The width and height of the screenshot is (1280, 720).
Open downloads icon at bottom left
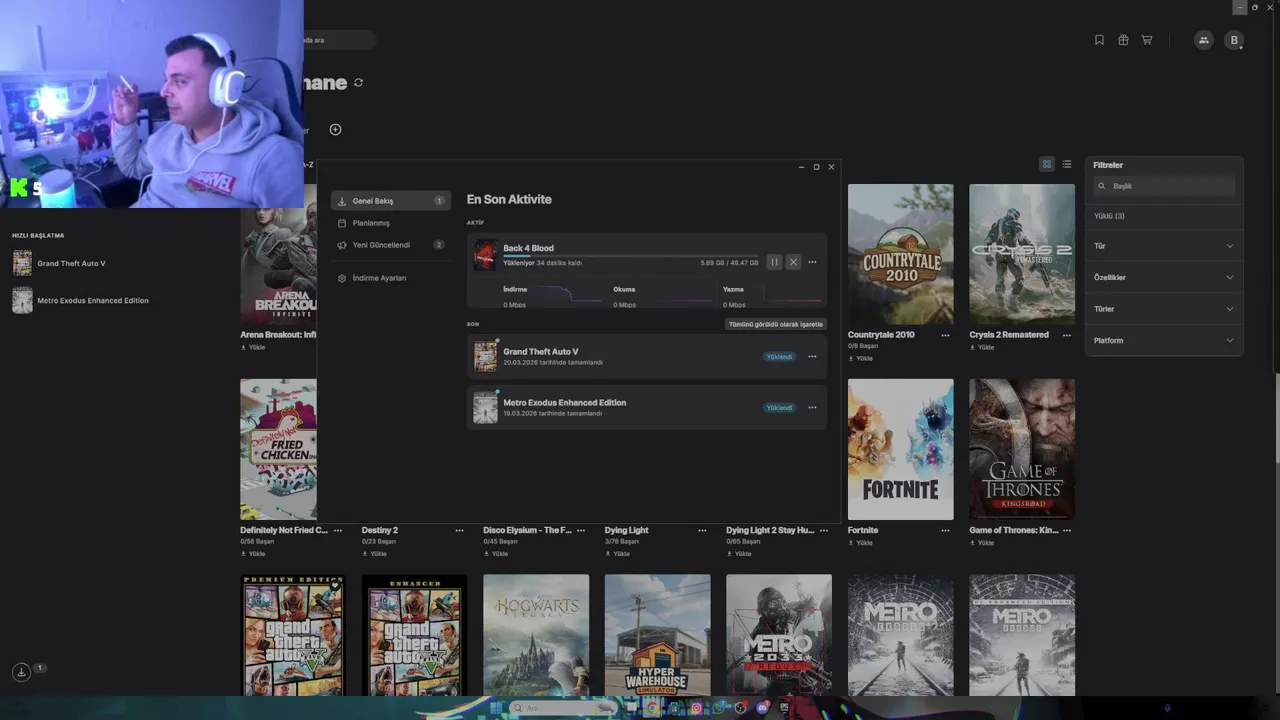(x=21, y=672)
